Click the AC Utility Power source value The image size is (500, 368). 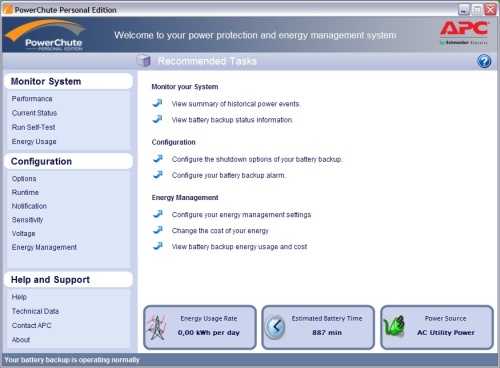click(x=446, y=333)
